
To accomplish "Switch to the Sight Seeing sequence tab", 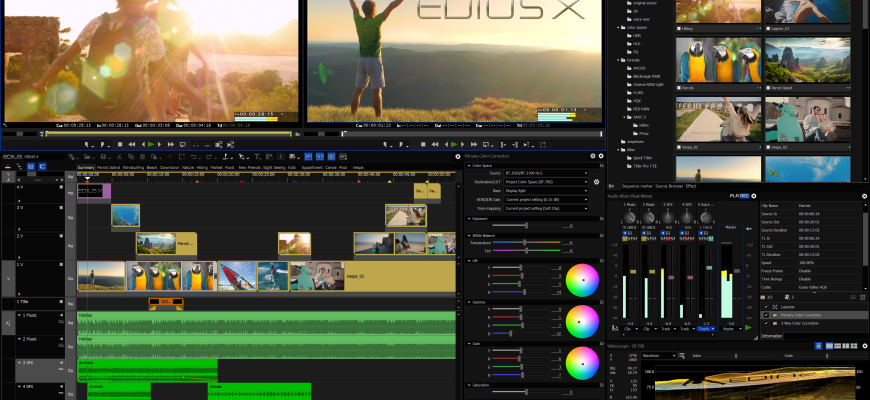I will click(274, 167).
